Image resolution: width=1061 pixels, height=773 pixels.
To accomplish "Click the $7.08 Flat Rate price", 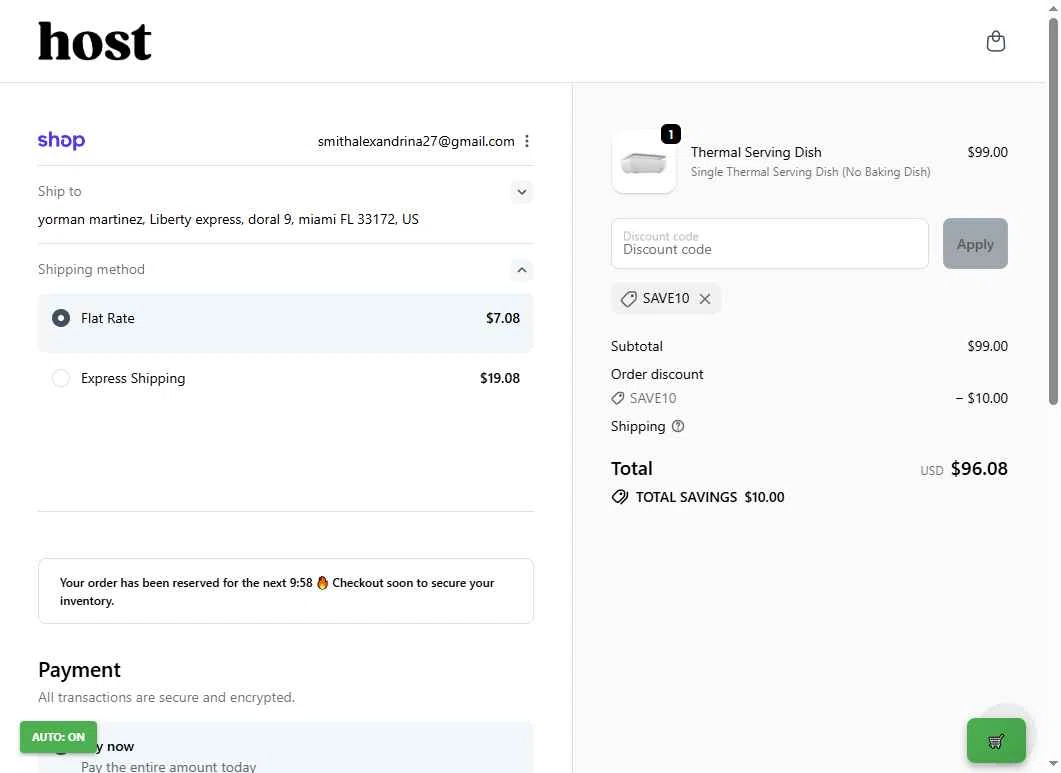I will tap(503, 318).
